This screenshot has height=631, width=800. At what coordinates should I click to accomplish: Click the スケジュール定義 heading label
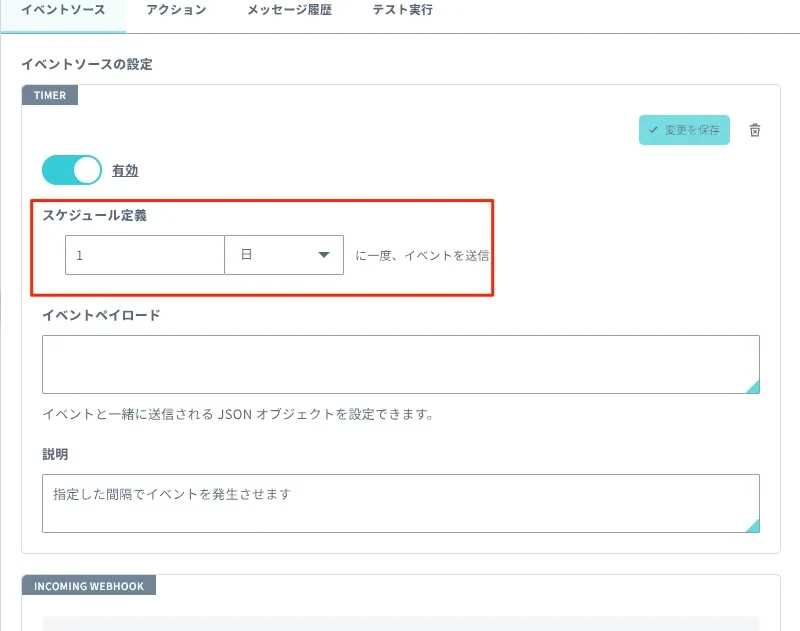point(94,215)
